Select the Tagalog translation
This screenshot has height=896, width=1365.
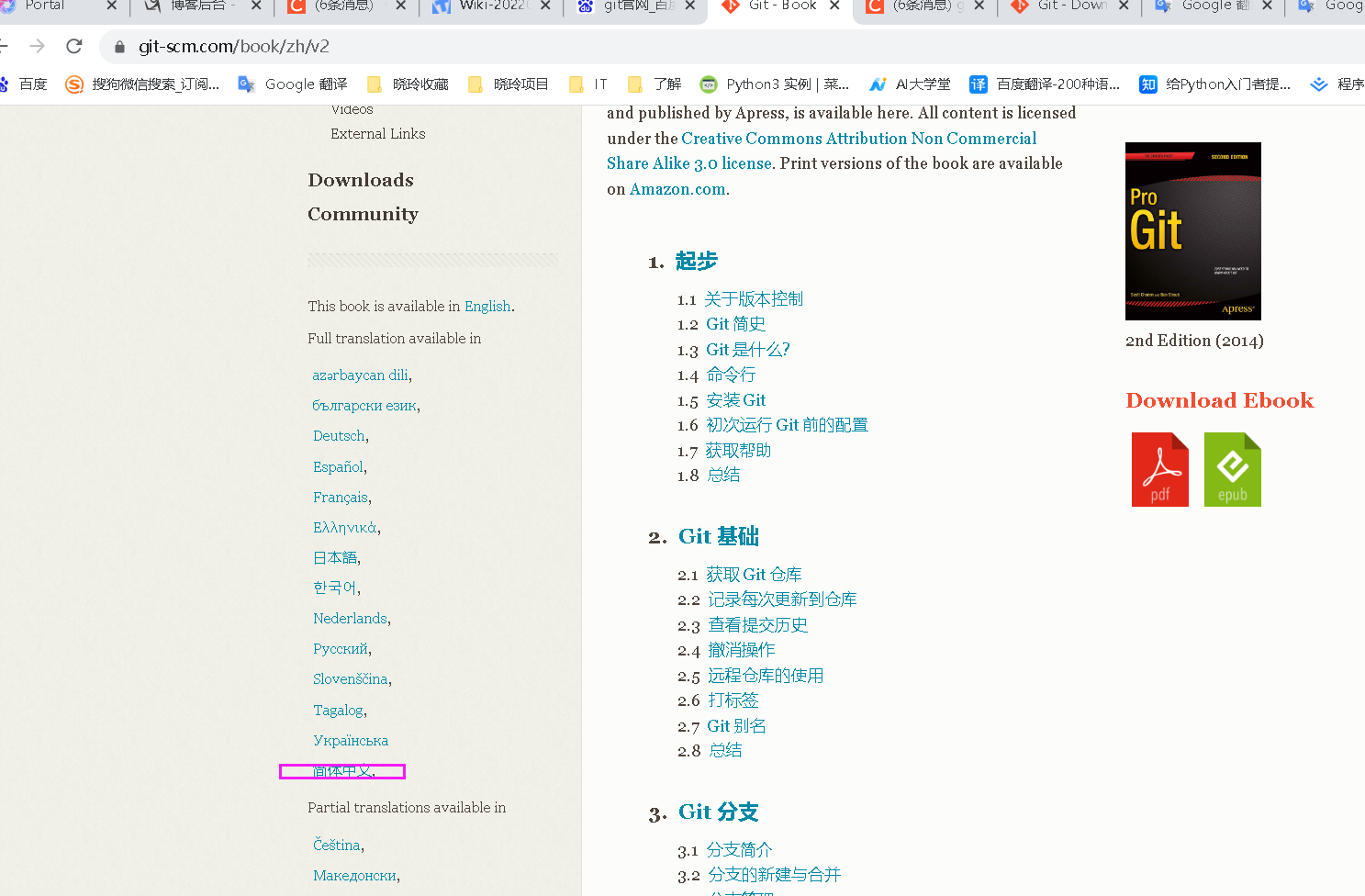pyautogui.click(x=339, y=711)
